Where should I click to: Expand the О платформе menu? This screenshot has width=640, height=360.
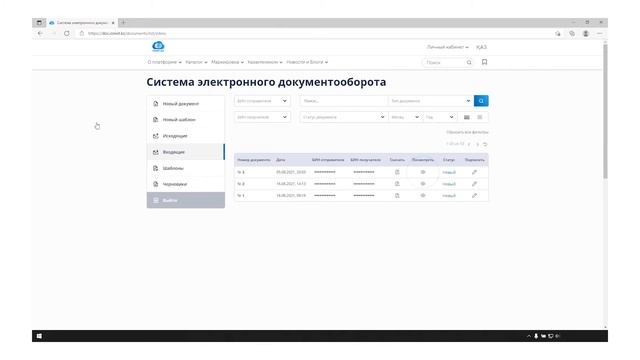click(164, 62)
